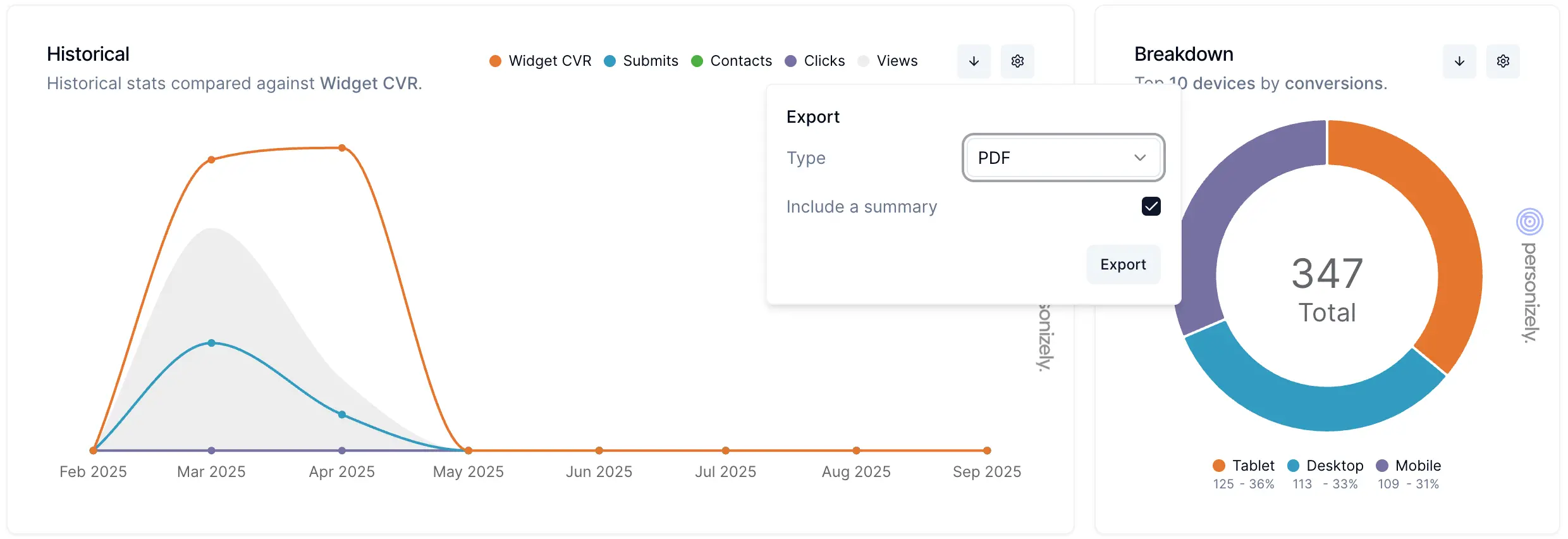Uncheck the Include a summary checkbox
This screenshot has height=539, width=1568.
(1151, 206)
